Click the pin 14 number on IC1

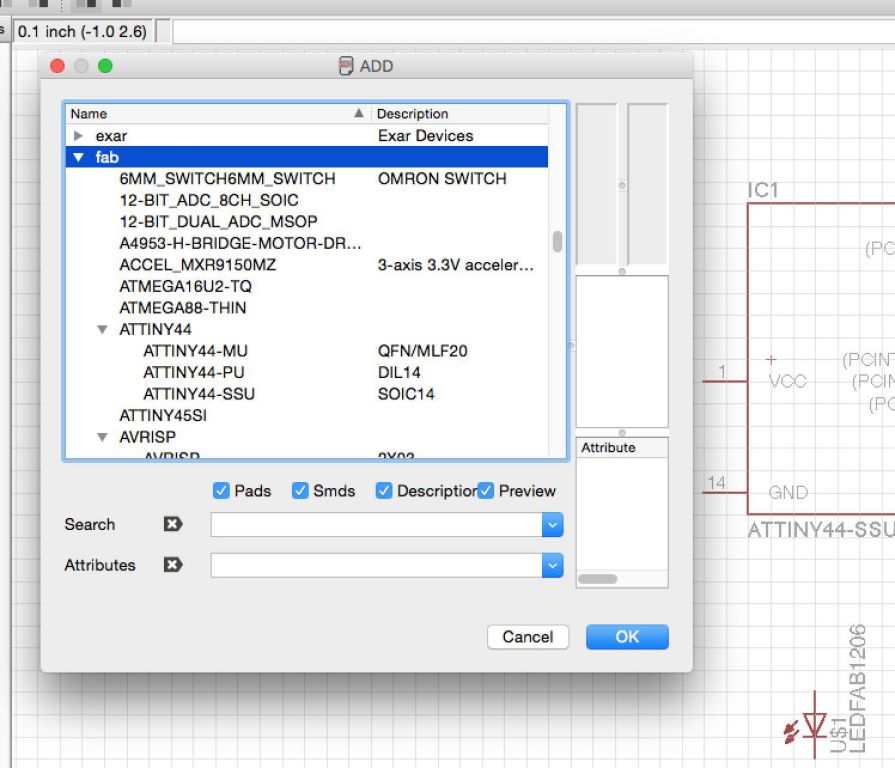click(717, 483)
